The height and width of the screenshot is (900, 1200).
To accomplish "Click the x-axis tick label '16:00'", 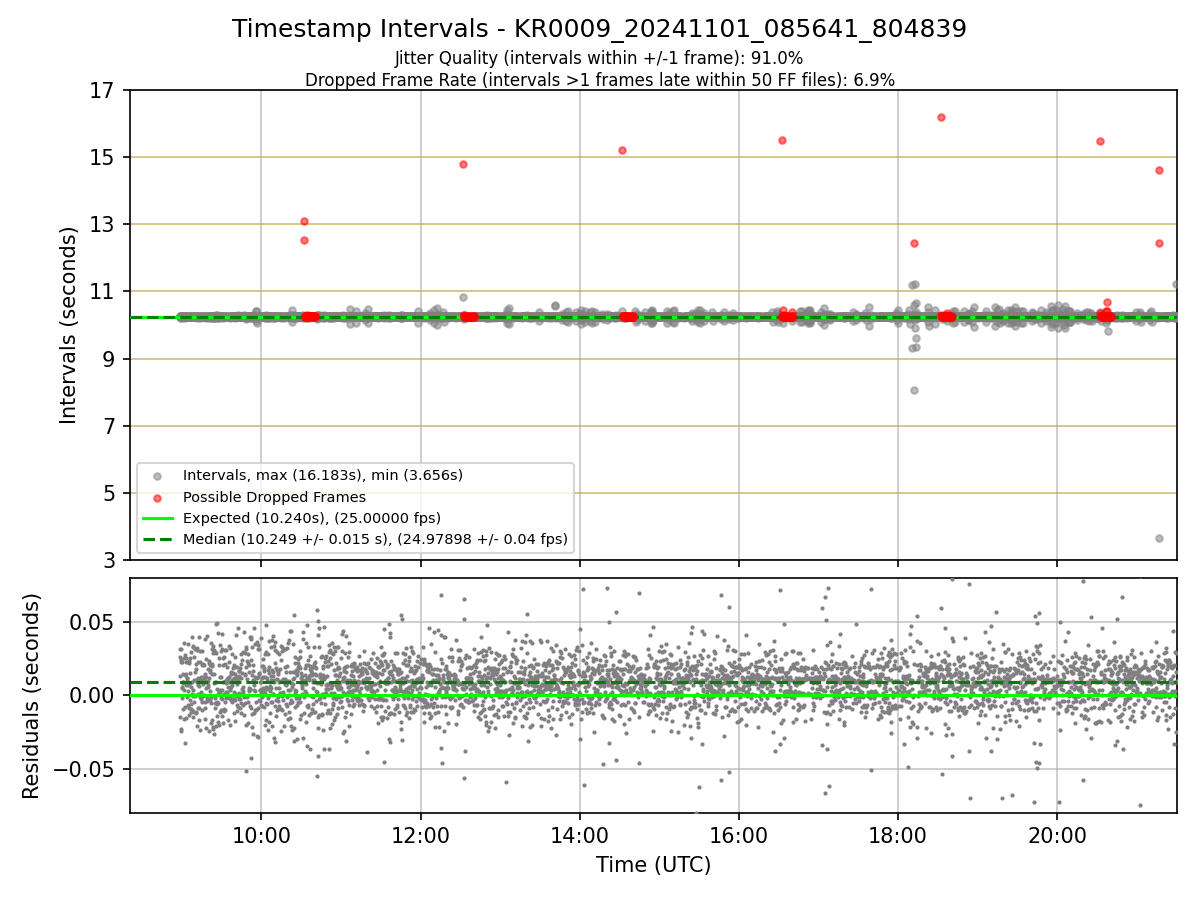I will point(738,834).
